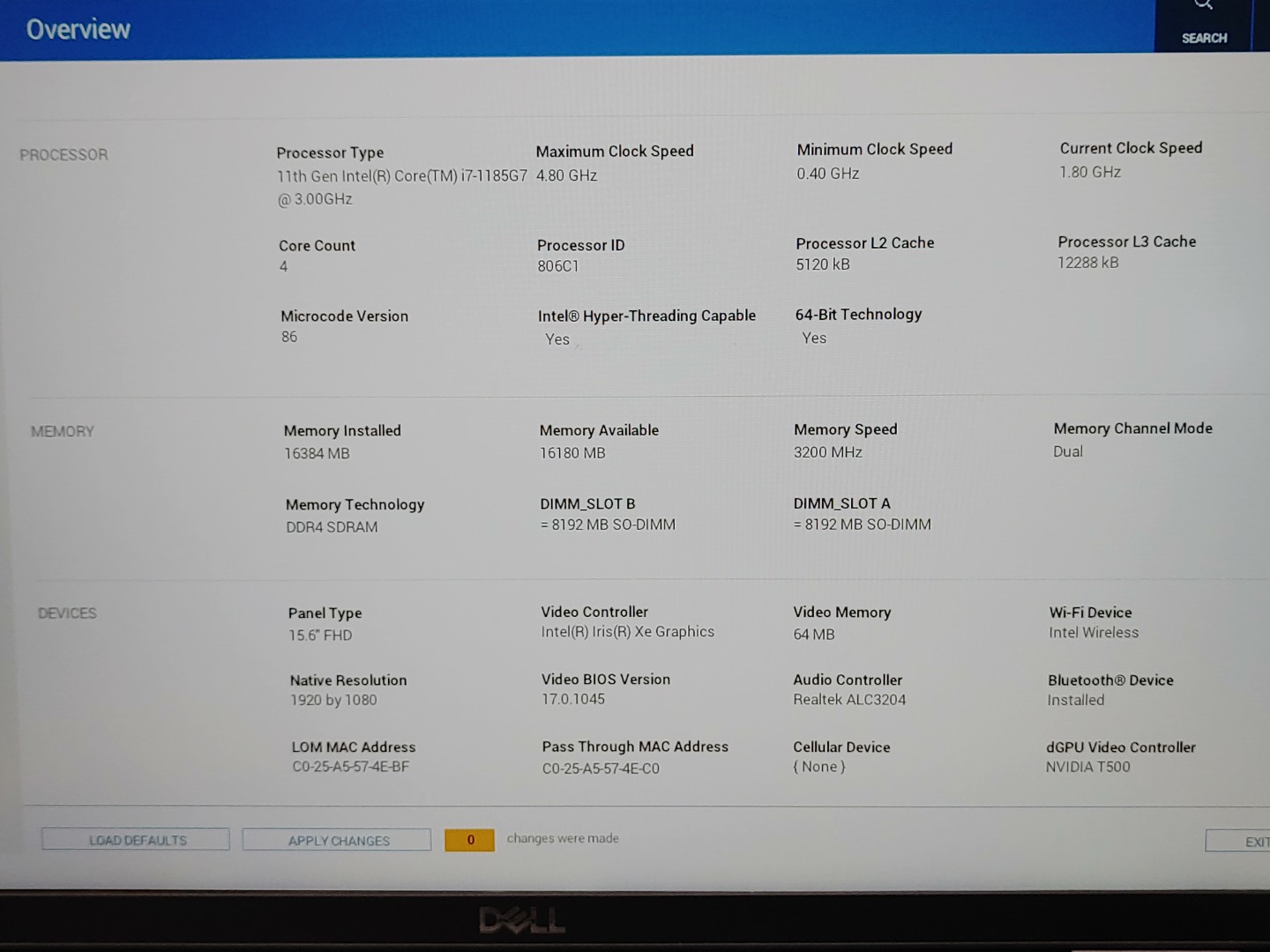Select the Overview page title
This screenshot has height=952, width=1270.
click(x=78, y=29)
